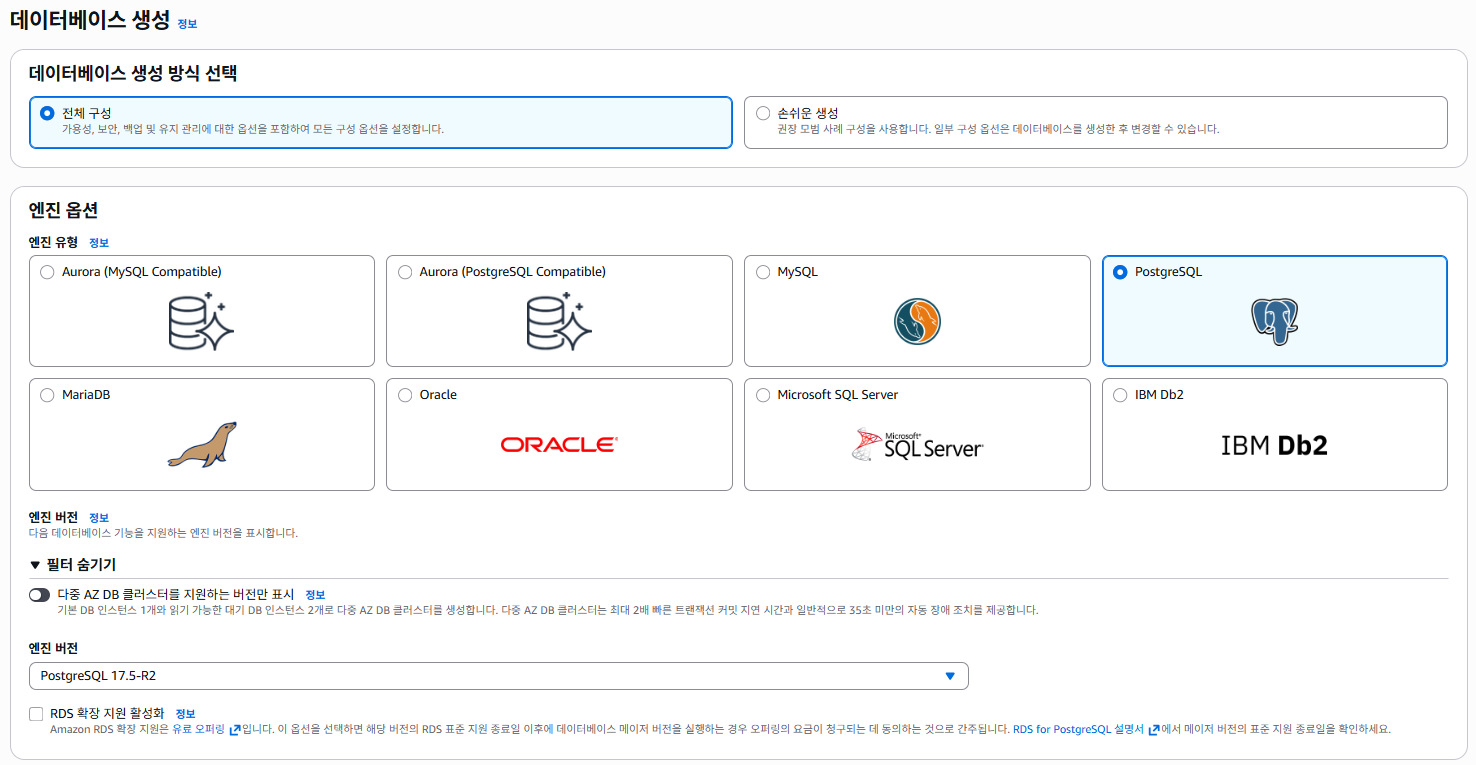Screen dimensions: 1476x765
Task: Toggle 다중 AZ DB 클러스터 filter switch
Action: pos(39,595)
